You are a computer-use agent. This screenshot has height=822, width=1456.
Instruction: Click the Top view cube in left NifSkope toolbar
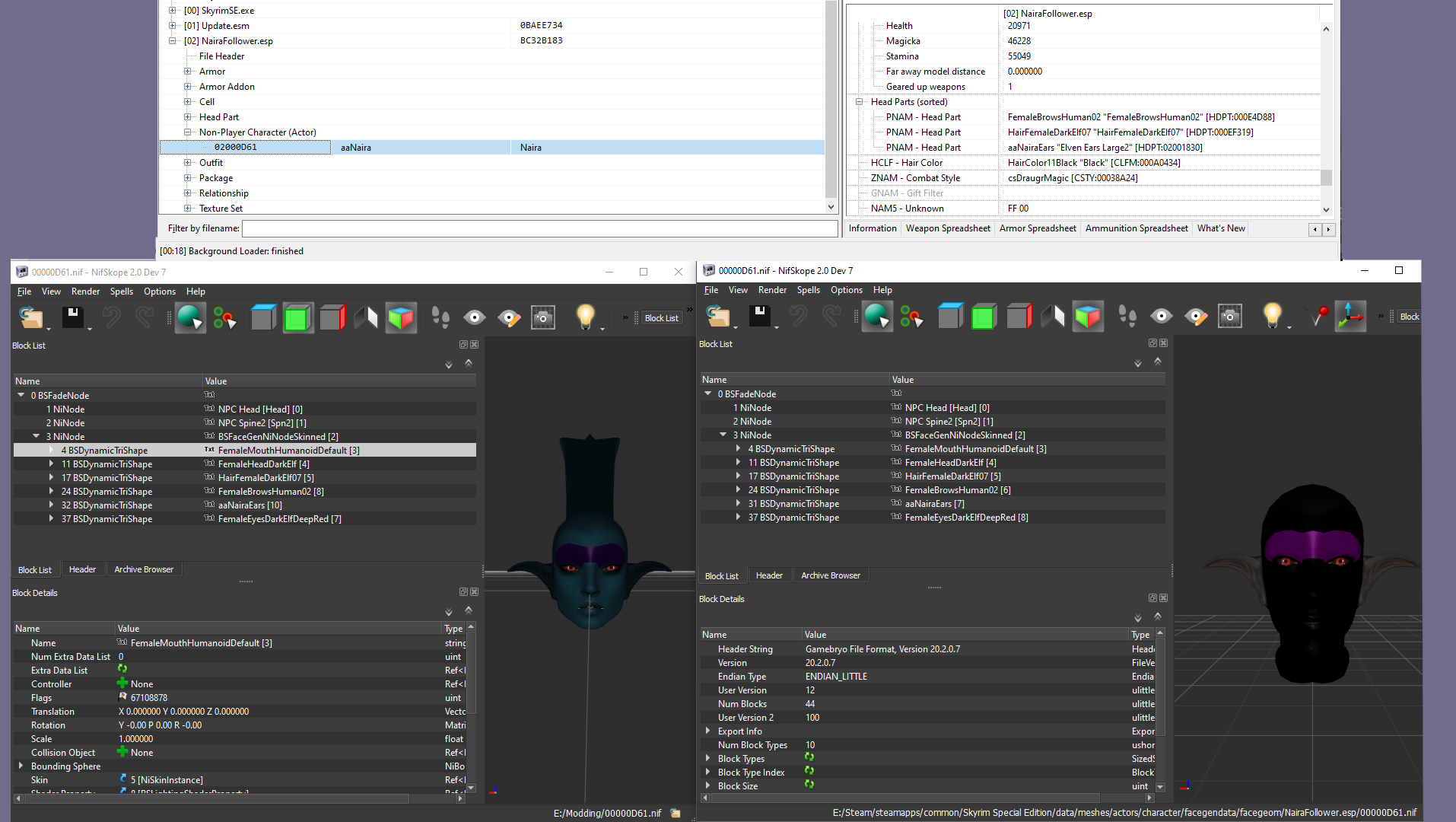(263, 317)
